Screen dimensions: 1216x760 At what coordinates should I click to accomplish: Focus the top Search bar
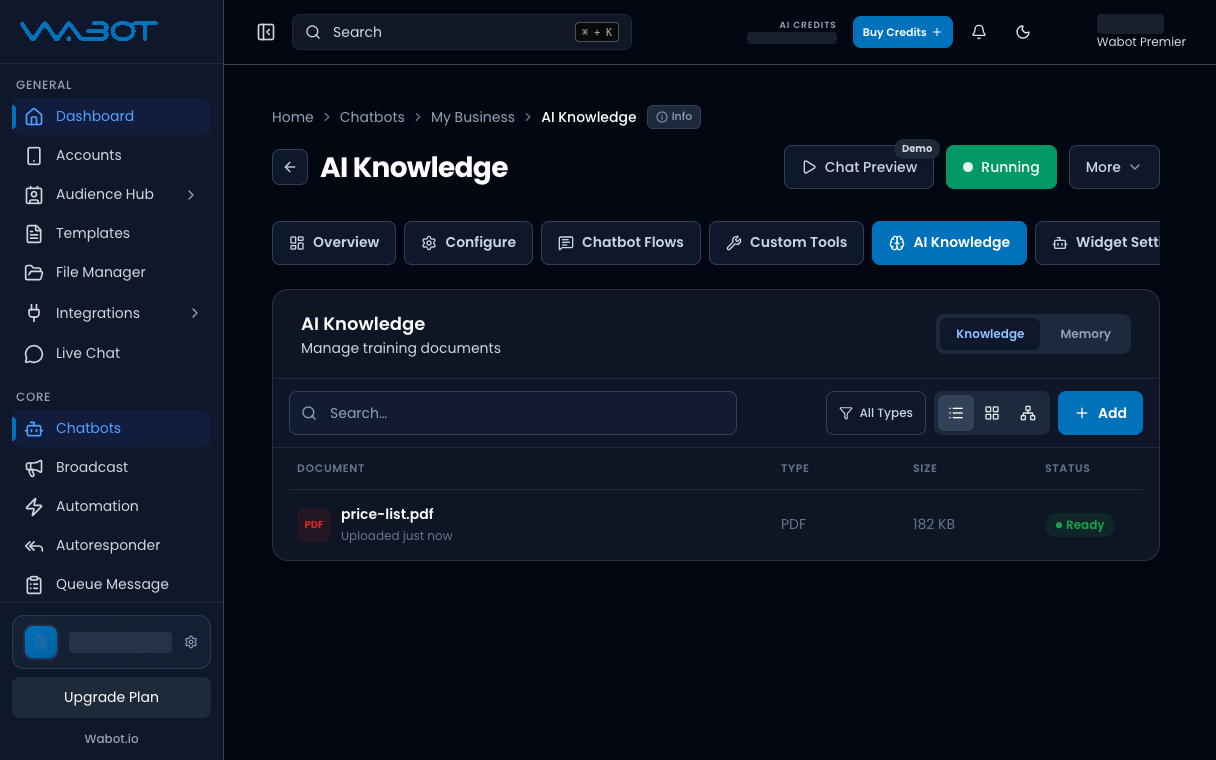[462, 32]
